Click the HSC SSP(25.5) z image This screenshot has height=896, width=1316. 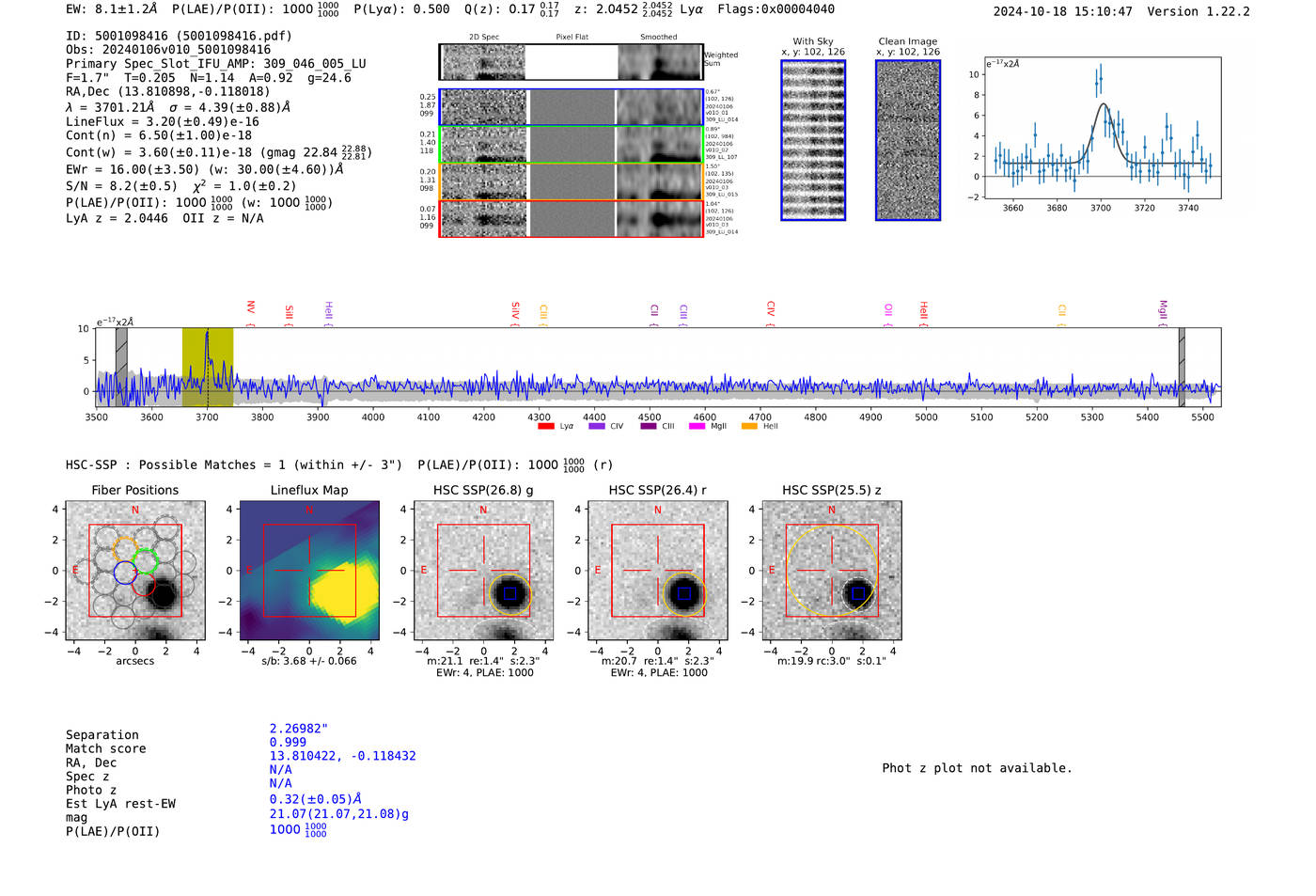[832, 571]
